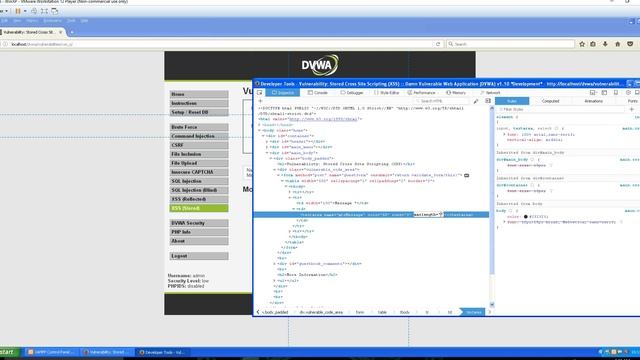Screen dimensions: 640x360
Task: Open Setup / Reset DB page
Action: (199, 112)
